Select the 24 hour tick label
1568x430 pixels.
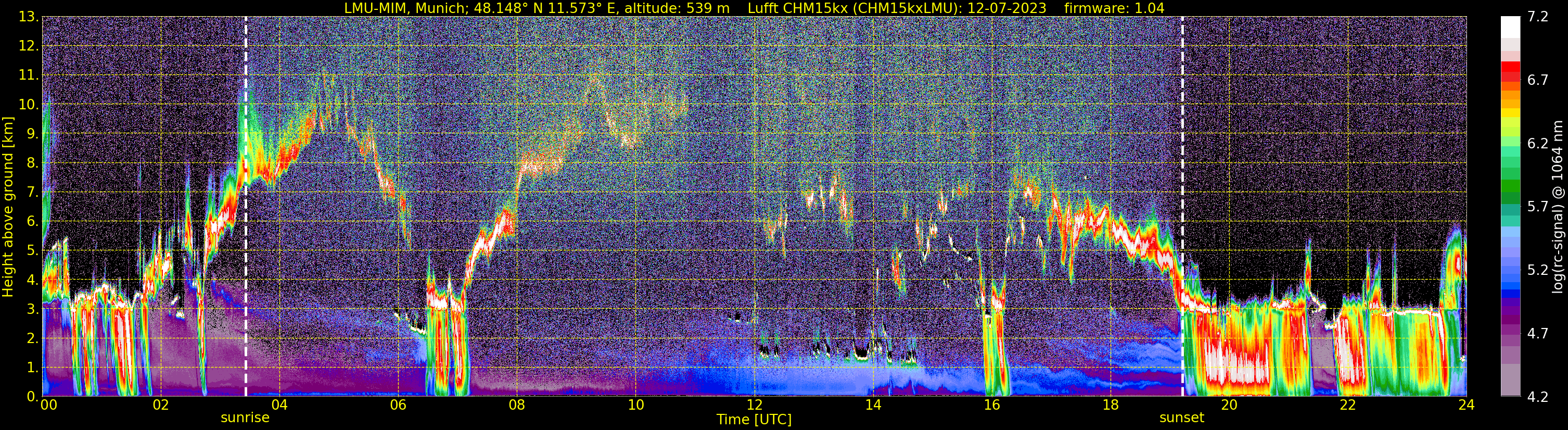click(x=1467, y=405)
